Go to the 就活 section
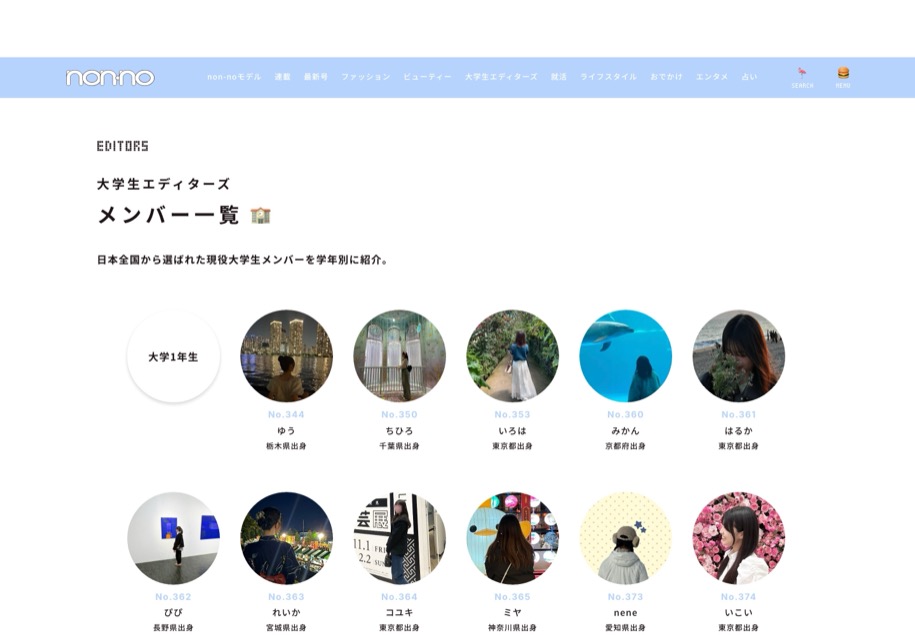Image resolution: width=915 pixels, height=635 pixels. (558, 76)
